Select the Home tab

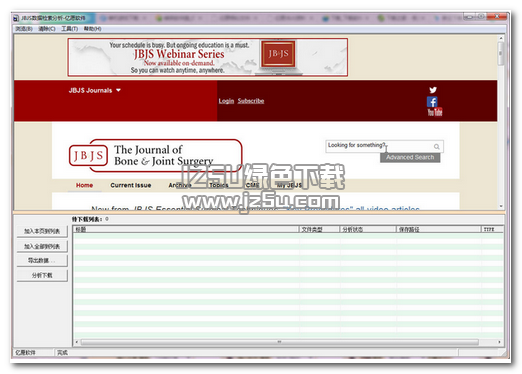84,185
